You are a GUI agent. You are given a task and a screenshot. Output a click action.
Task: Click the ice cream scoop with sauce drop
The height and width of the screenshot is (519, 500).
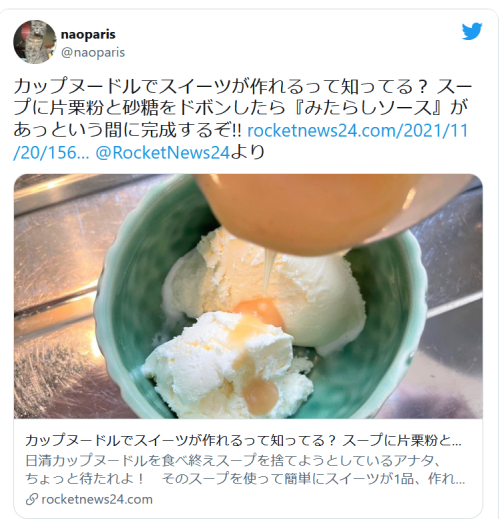[x=230, y=365]
